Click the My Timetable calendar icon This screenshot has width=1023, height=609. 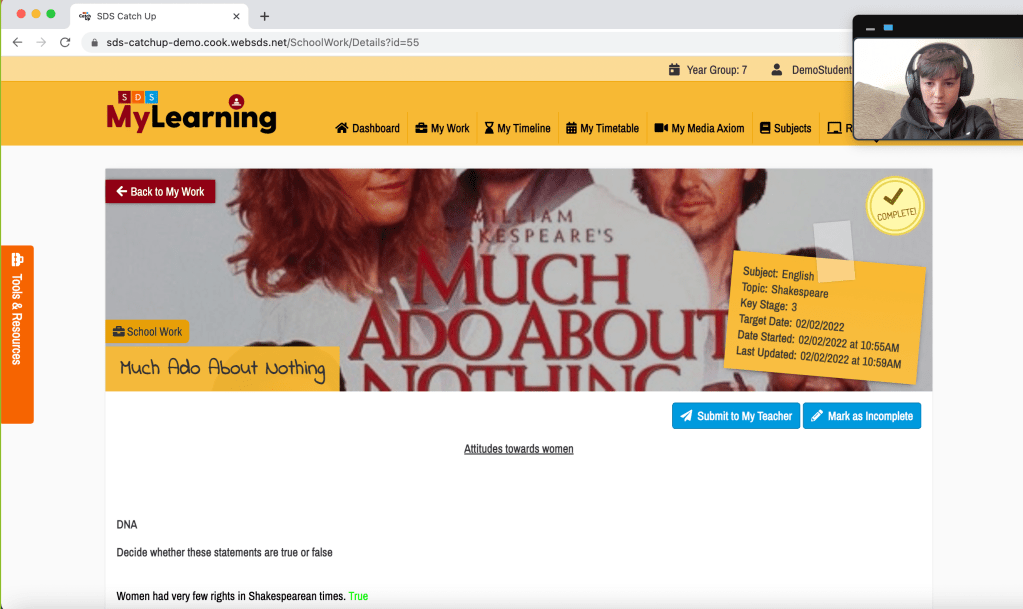(x=571, y=128)
